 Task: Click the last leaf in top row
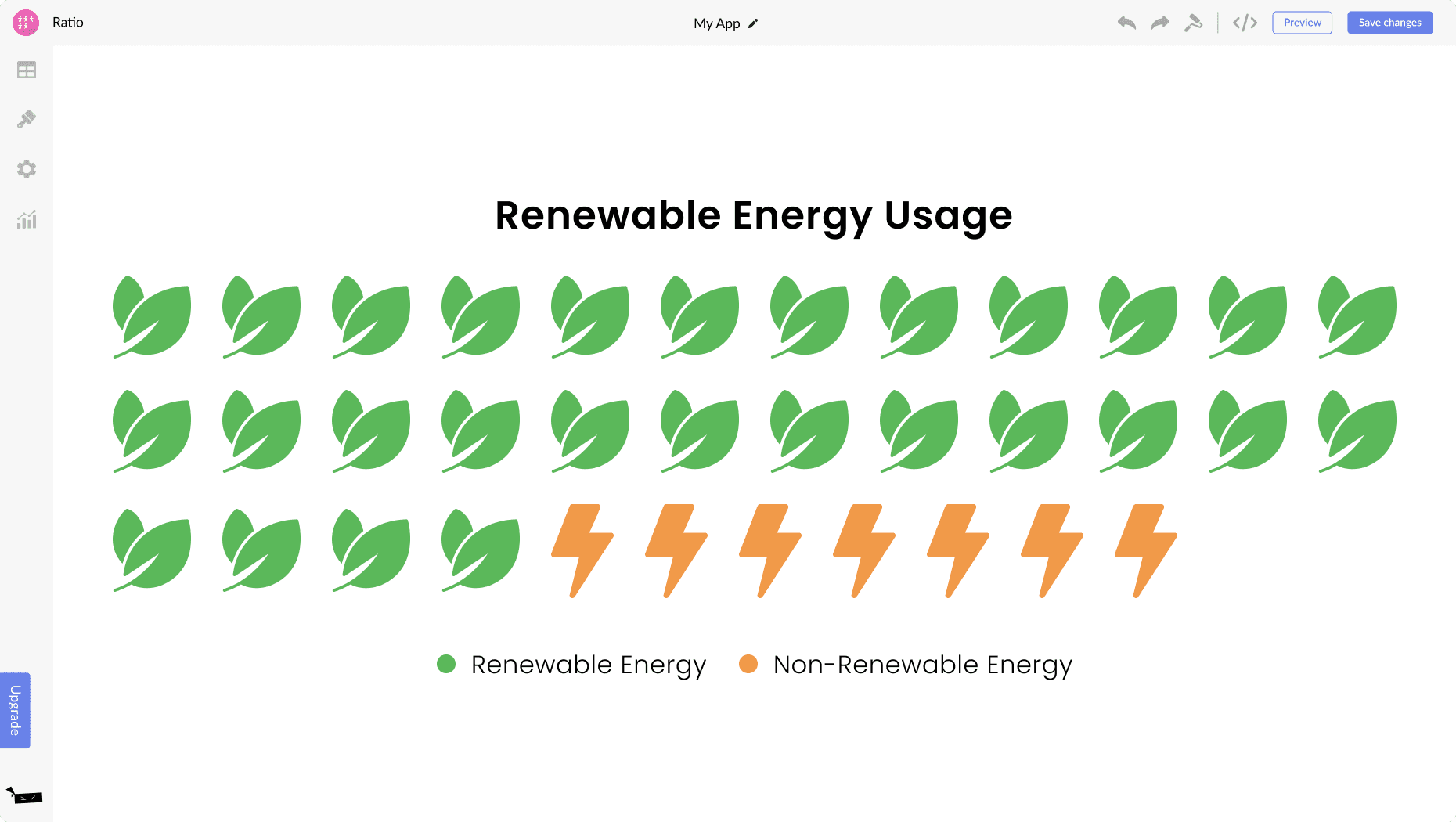click(x=1357, y=316)
